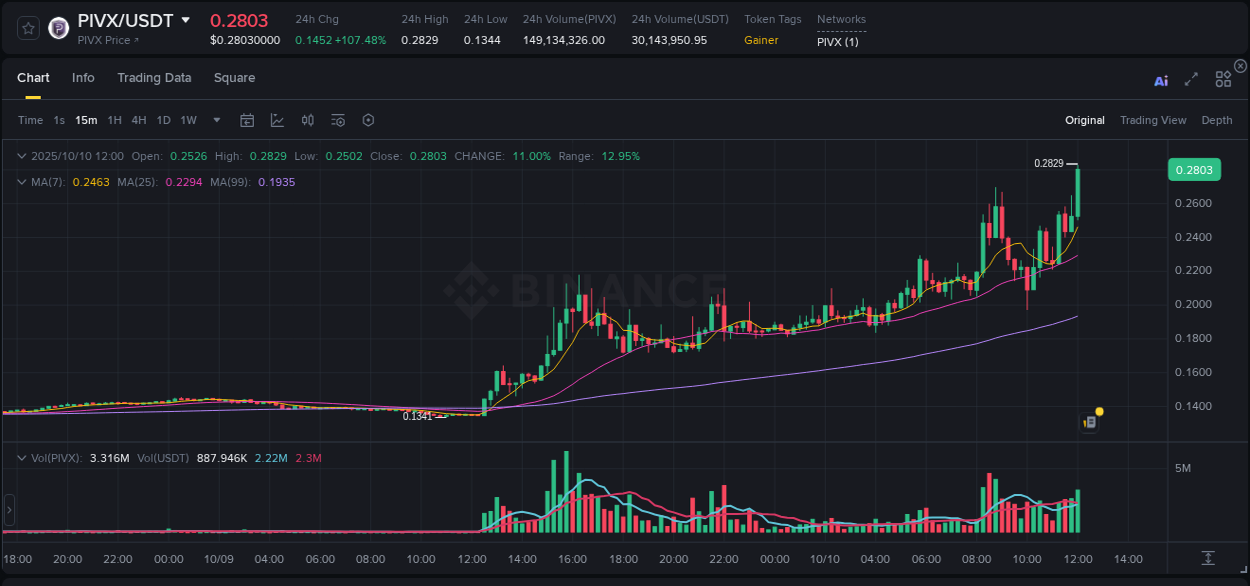Launch the Ai analysis feature
The height and width of the screenshot is (586, 1250).
[1161, 79]
